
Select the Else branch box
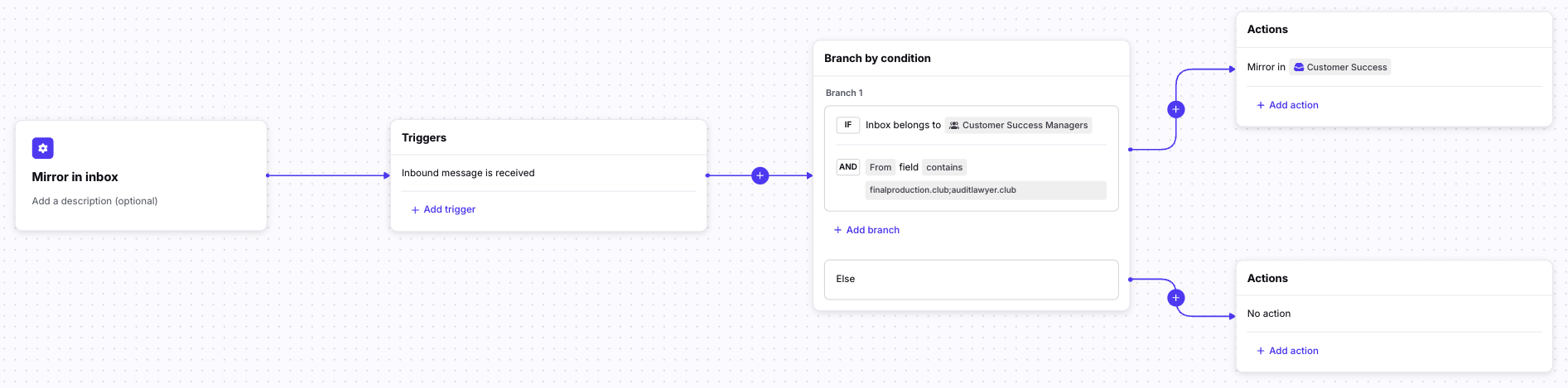(971, 280)
